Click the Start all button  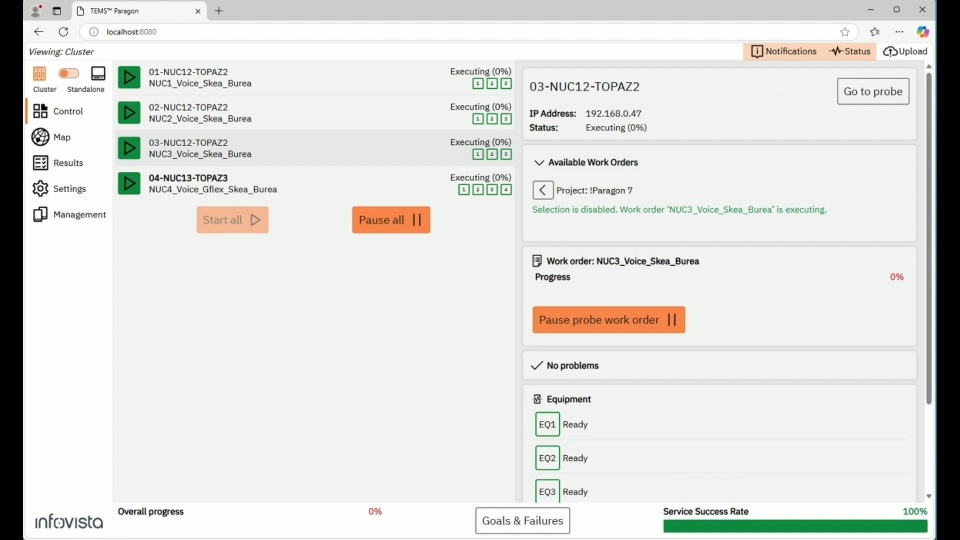coord(232,220)
